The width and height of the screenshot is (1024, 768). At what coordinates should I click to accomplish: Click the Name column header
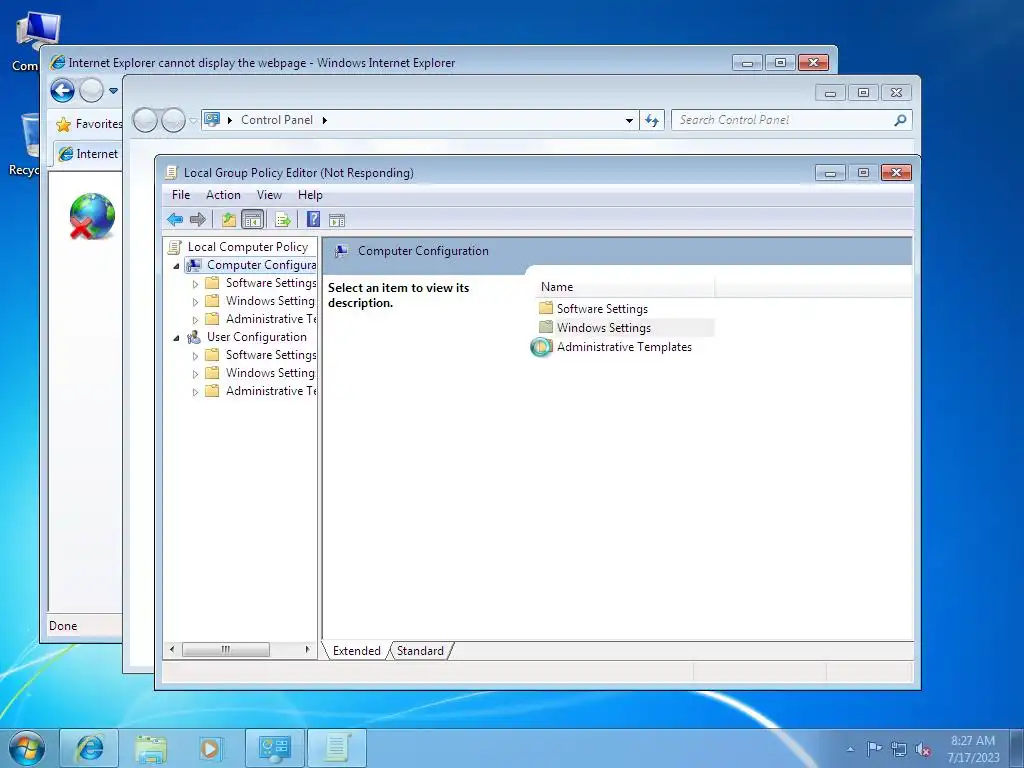pyautogui.click(x=624, y=287)
